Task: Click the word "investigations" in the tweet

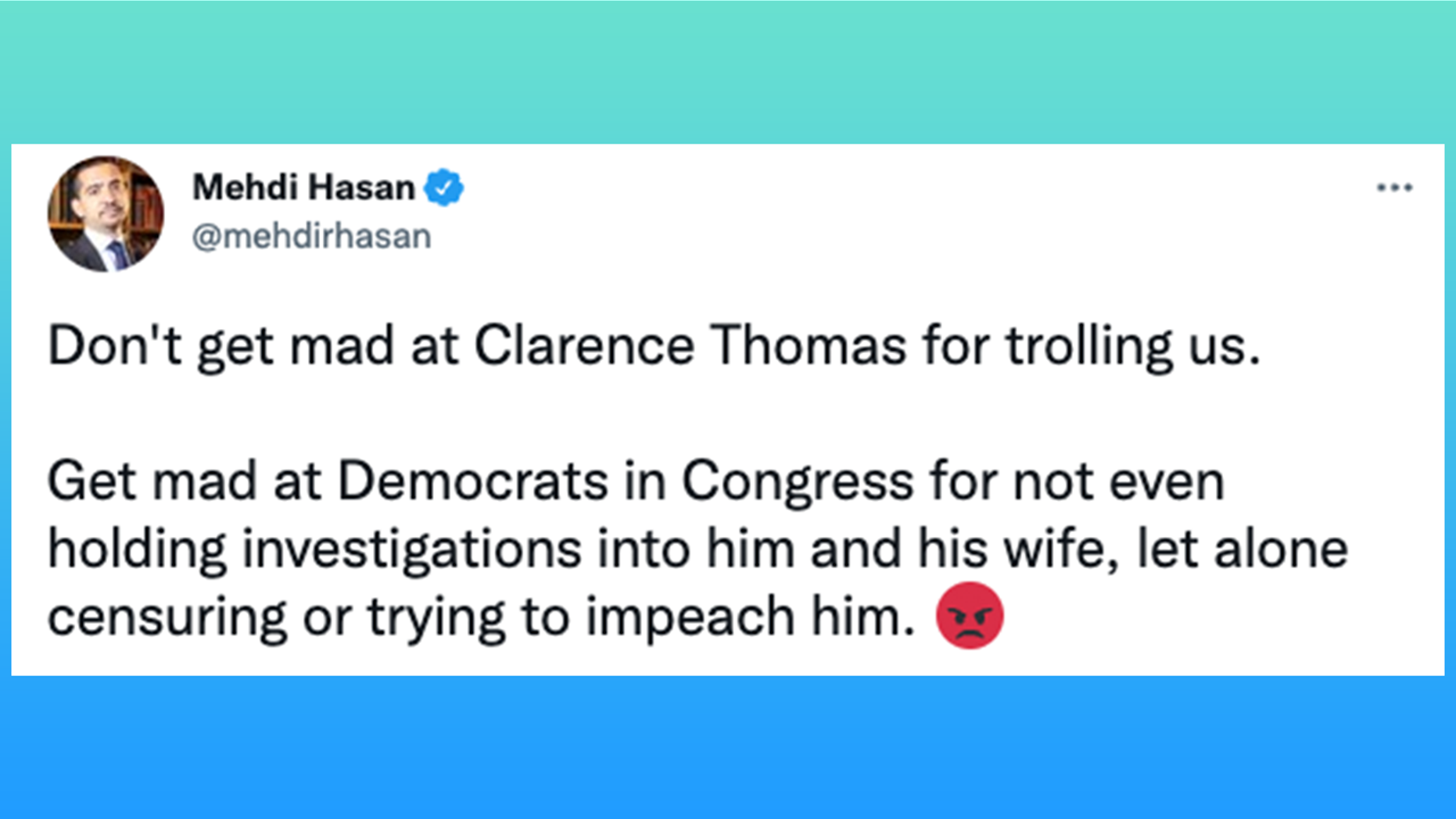Action: (412, 550)
